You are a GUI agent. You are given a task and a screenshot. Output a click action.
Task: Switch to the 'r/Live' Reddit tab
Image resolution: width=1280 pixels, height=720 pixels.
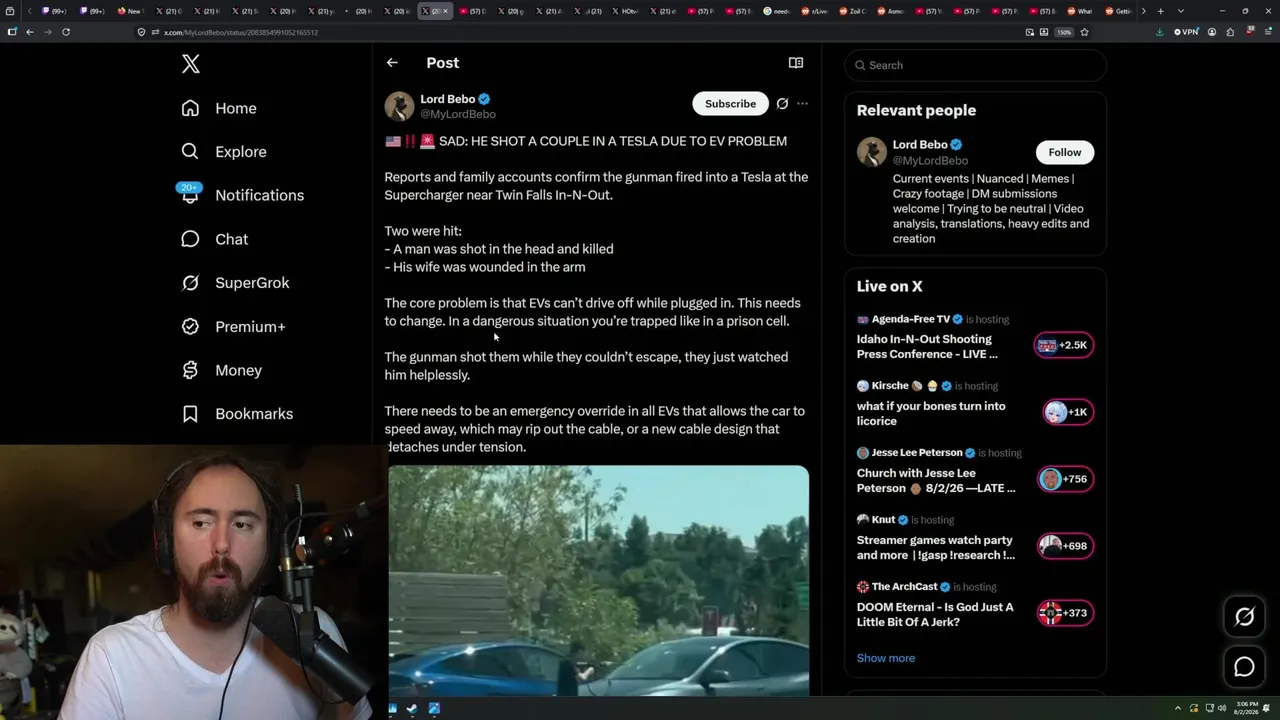[815, 11]
